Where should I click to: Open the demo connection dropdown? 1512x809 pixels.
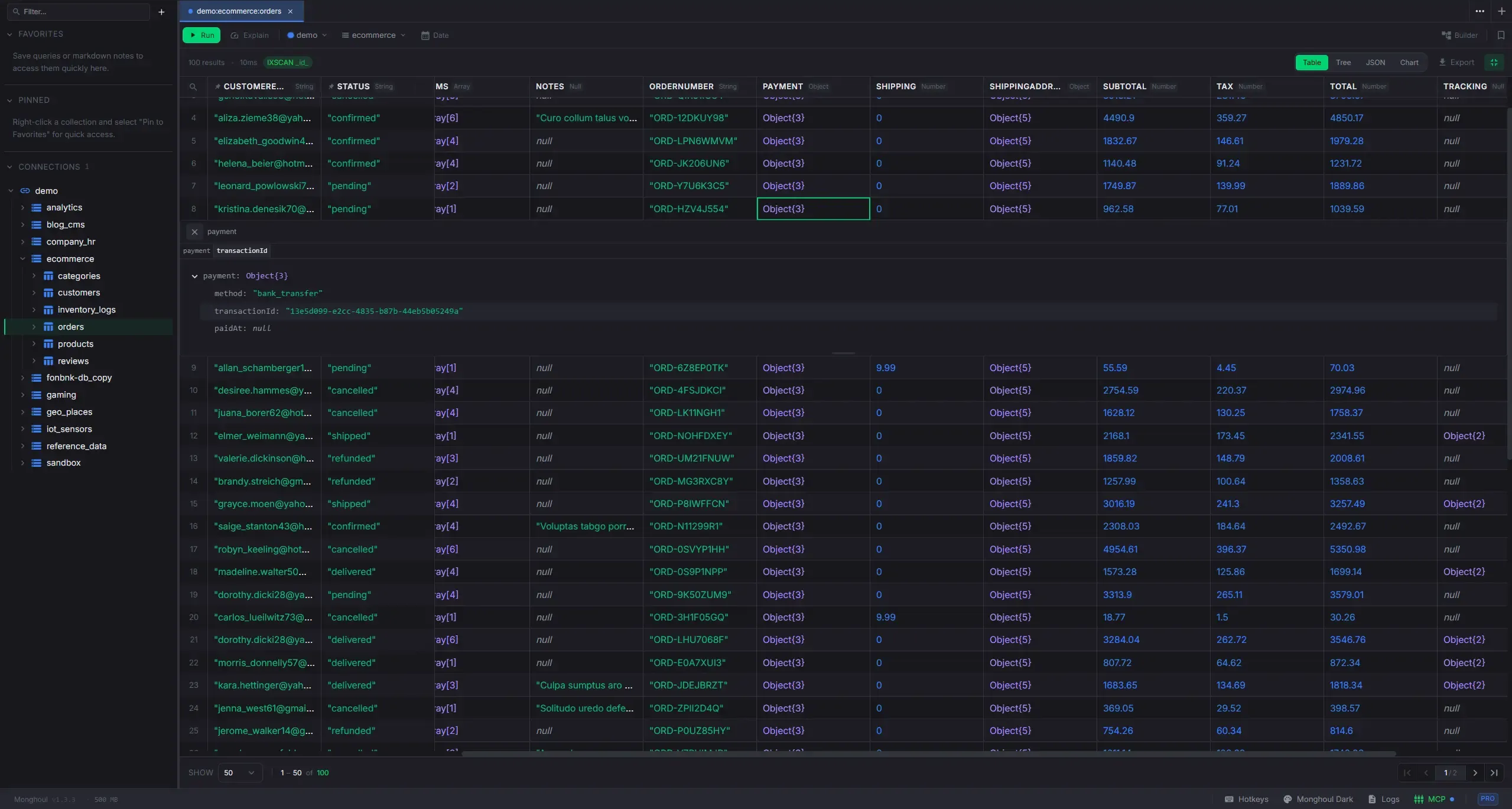(x=307, y=35)
